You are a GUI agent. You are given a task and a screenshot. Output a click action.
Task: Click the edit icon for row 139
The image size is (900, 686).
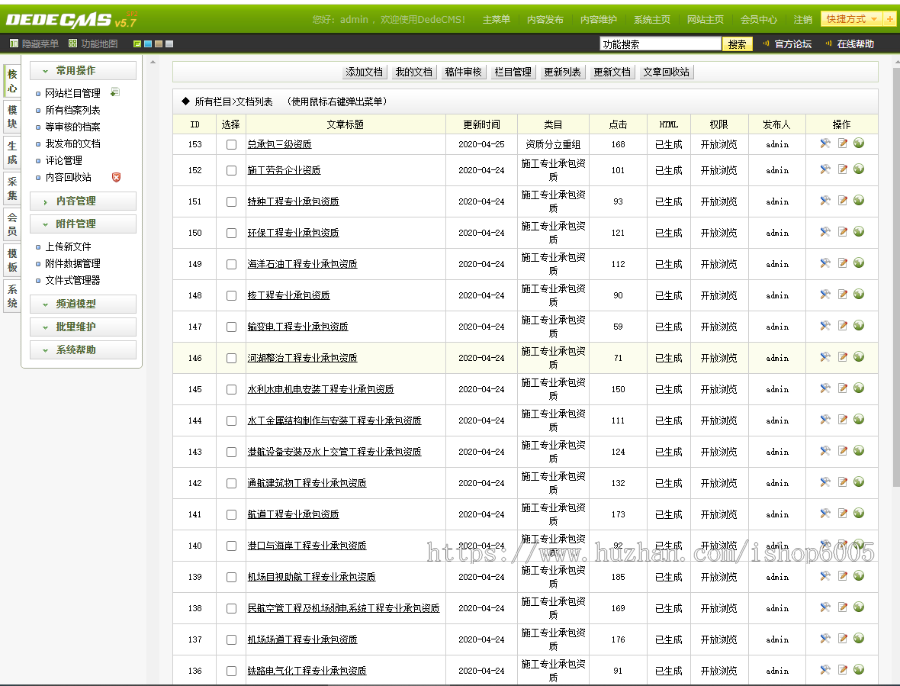[842, 576]
